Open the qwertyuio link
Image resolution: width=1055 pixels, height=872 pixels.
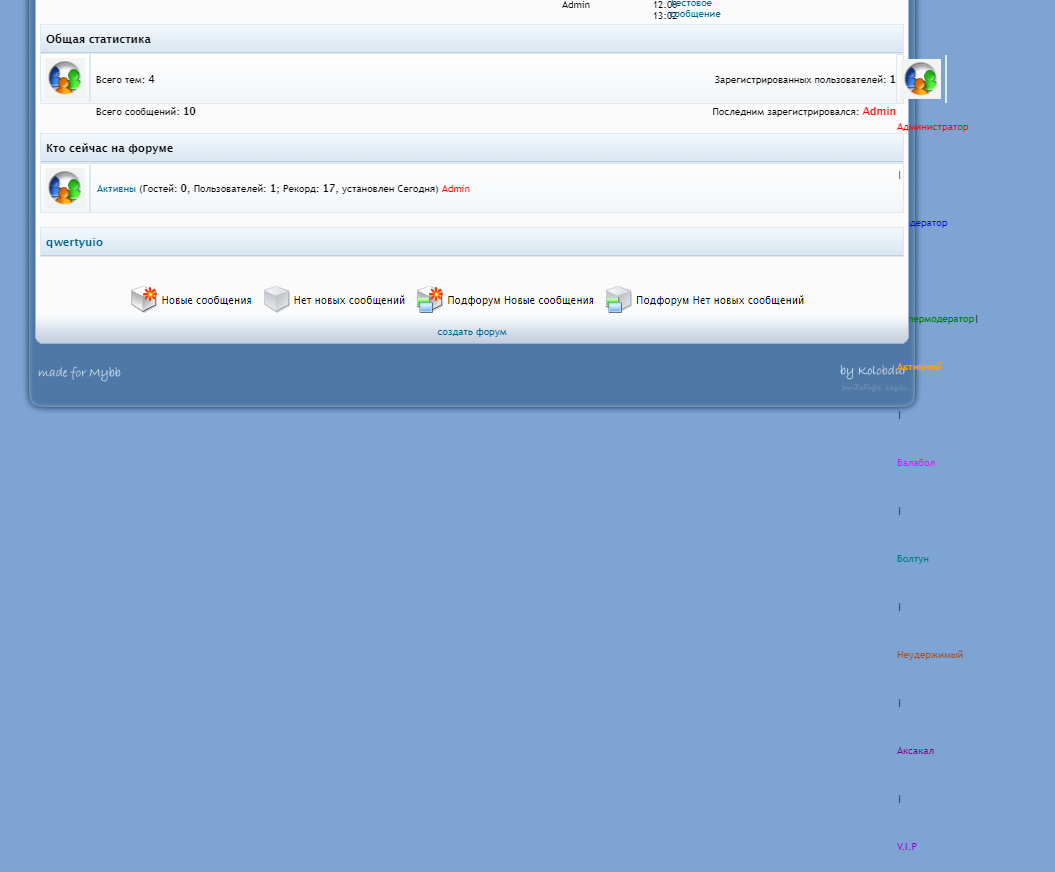pyautogui.click(x=75, y=242)
